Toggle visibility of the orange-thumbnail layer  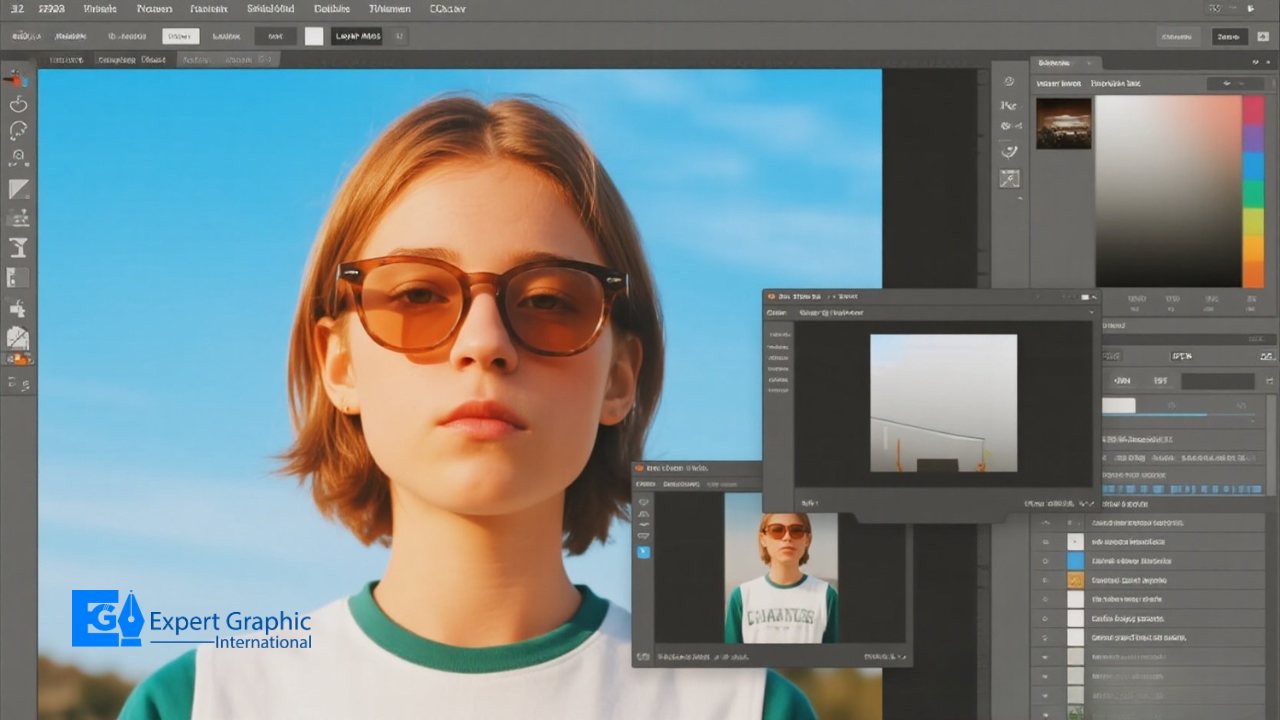pos(1046,580)
